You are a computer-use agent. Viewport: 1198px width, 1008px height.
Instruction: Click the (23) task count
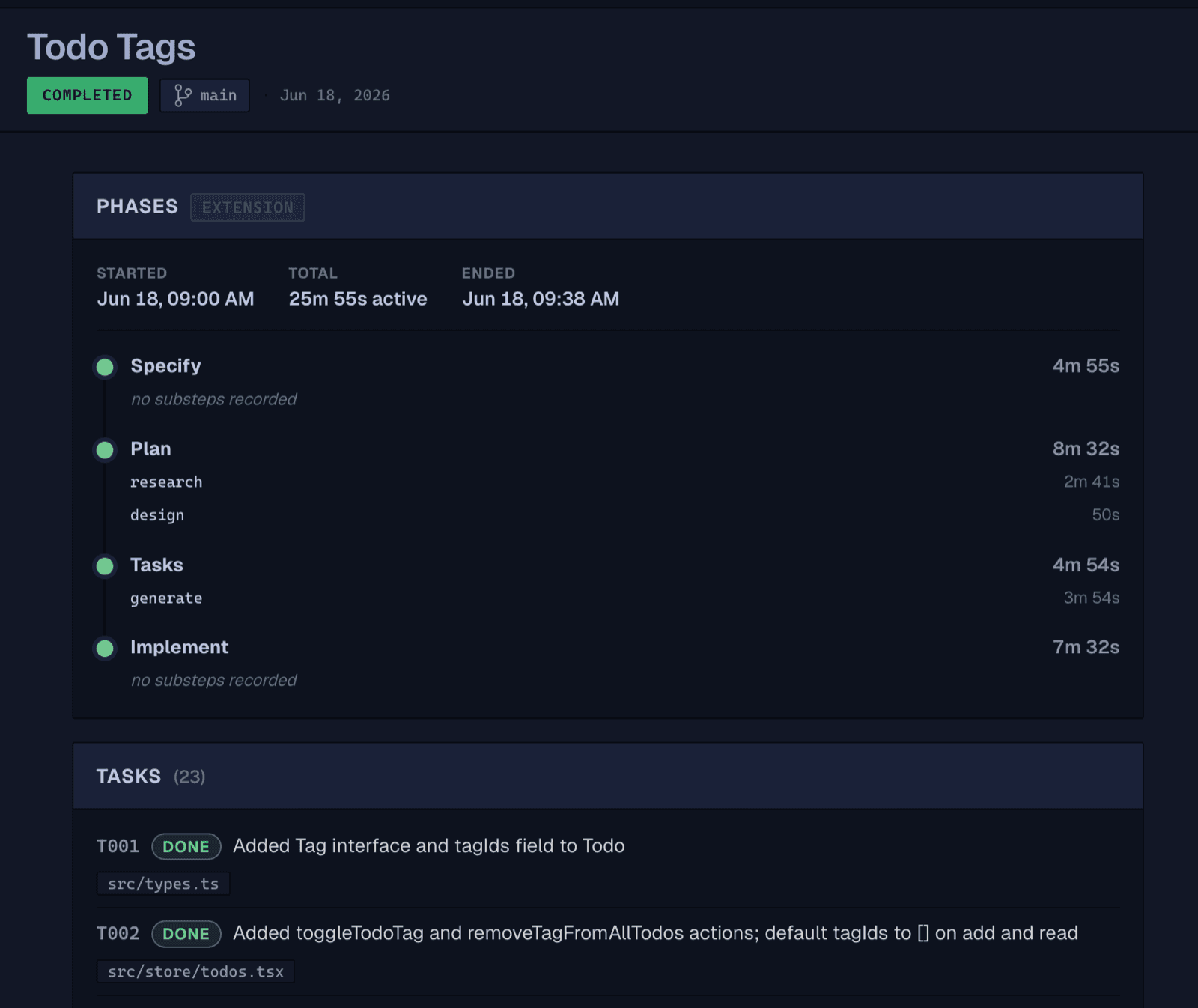pyautogui.click(x=189, y=777)
